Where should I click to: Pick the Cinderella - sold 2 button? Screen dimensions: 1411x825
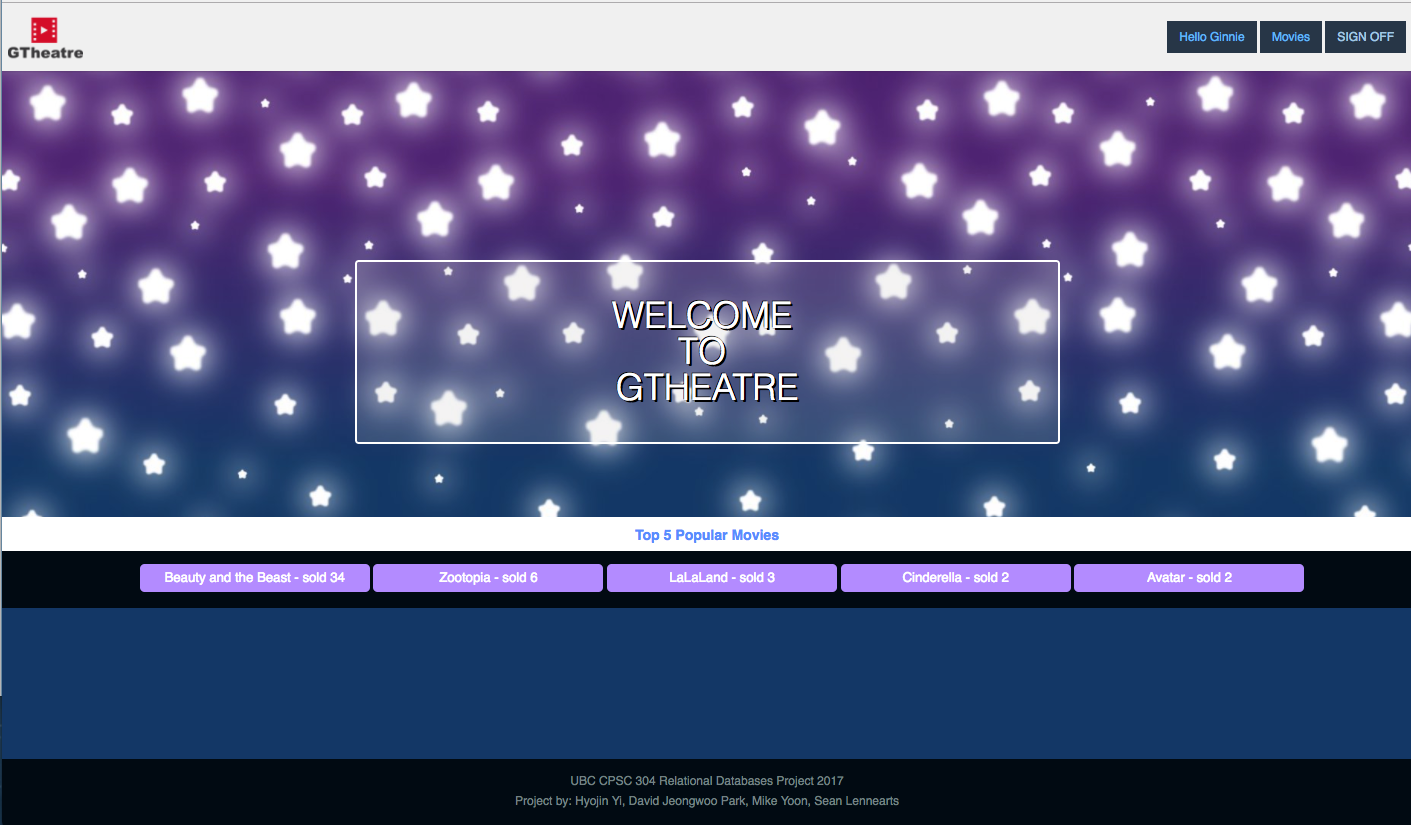955,578
